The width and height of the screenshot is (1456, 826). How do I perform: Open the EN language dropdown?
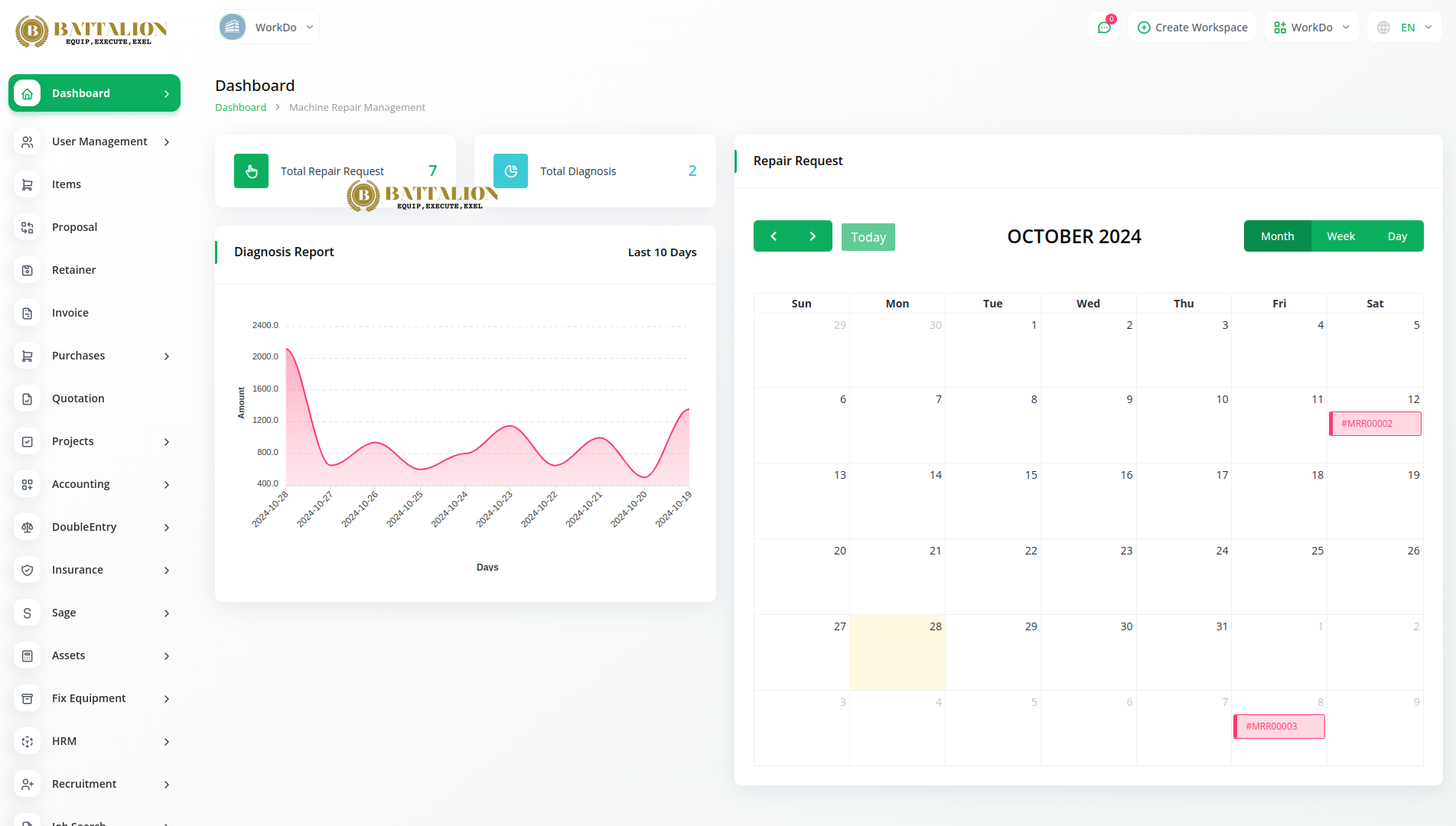1405,28
